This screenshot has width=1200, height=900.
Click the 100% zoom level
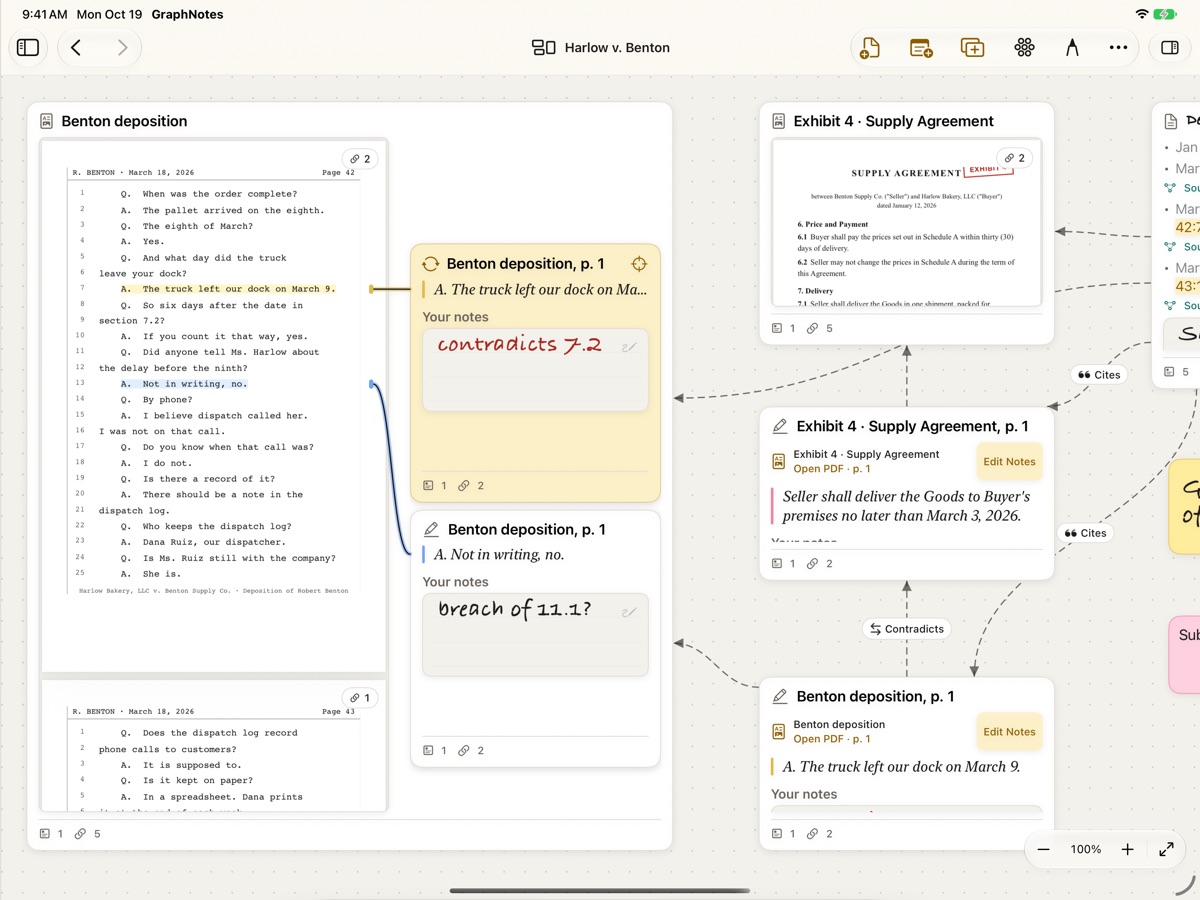pyautogui.click(x=1086, y=849)
